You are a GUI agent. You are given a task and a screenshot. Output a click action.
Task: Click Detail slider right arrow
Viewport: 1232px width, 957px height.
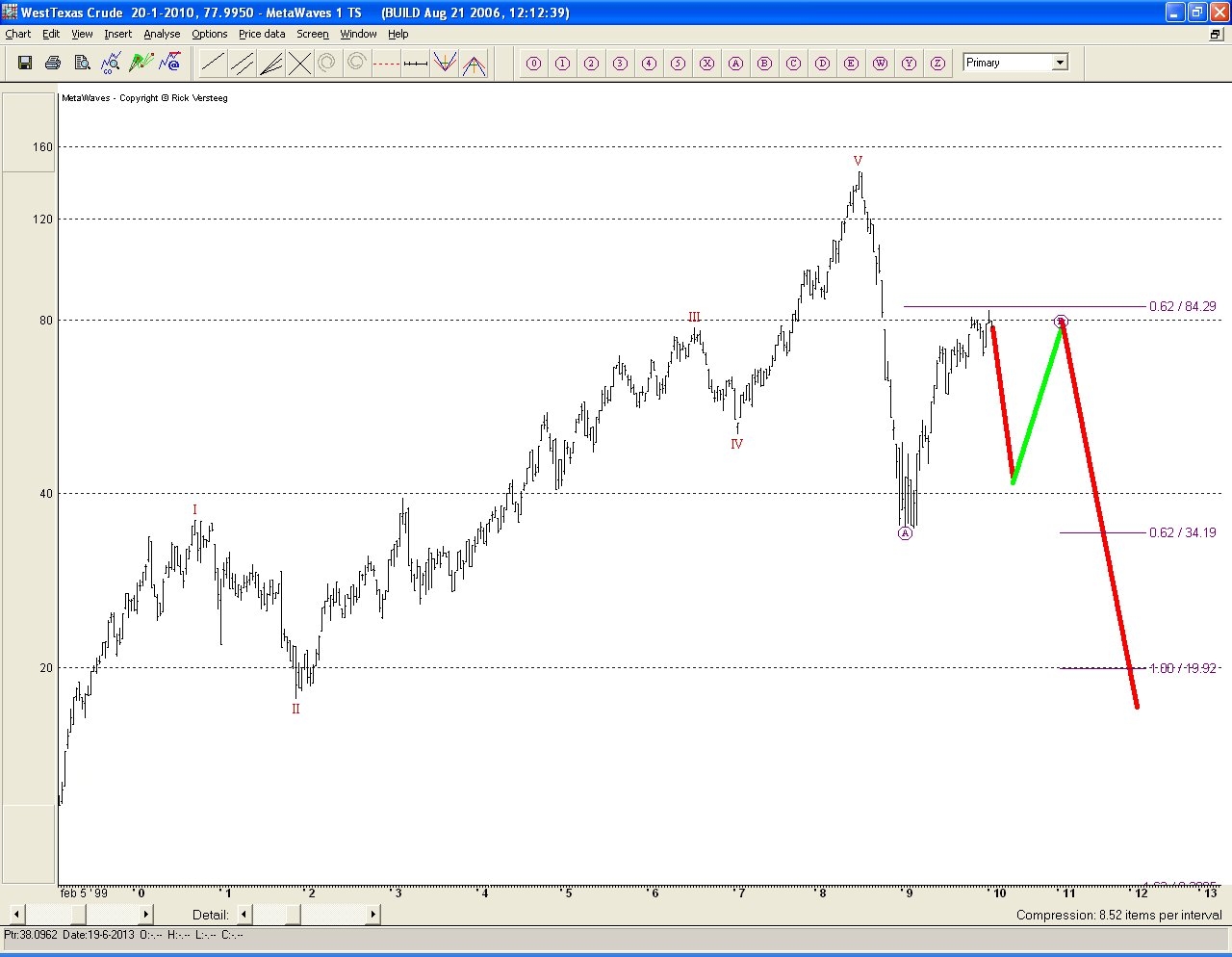click(372, 915)
